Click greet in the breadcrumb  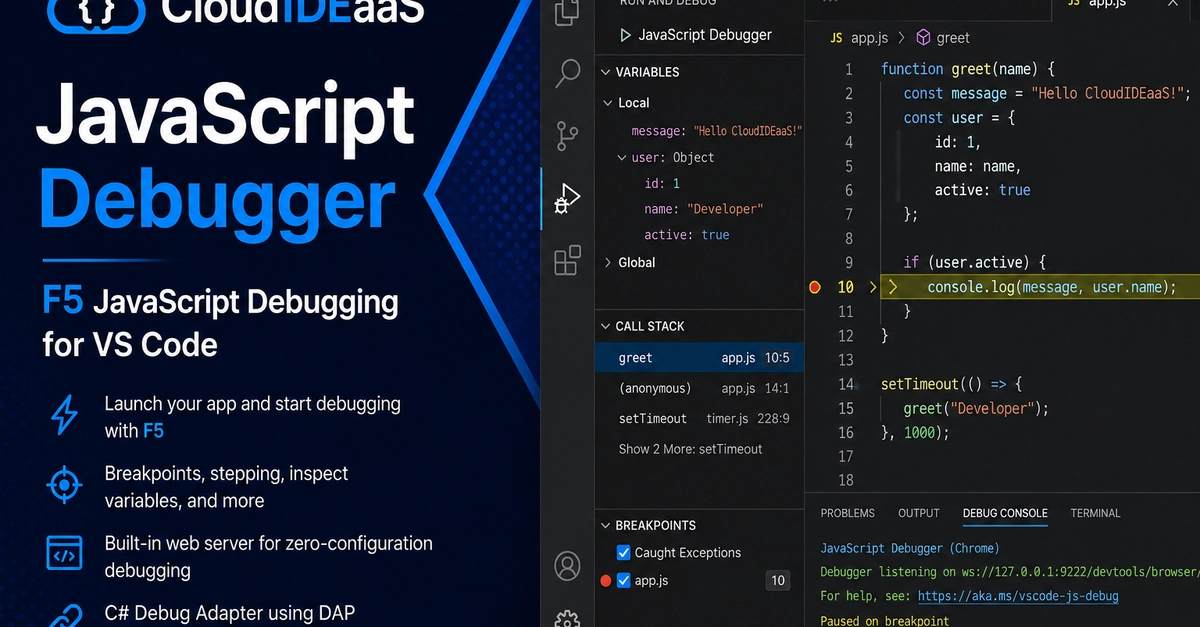click(953, 38)
